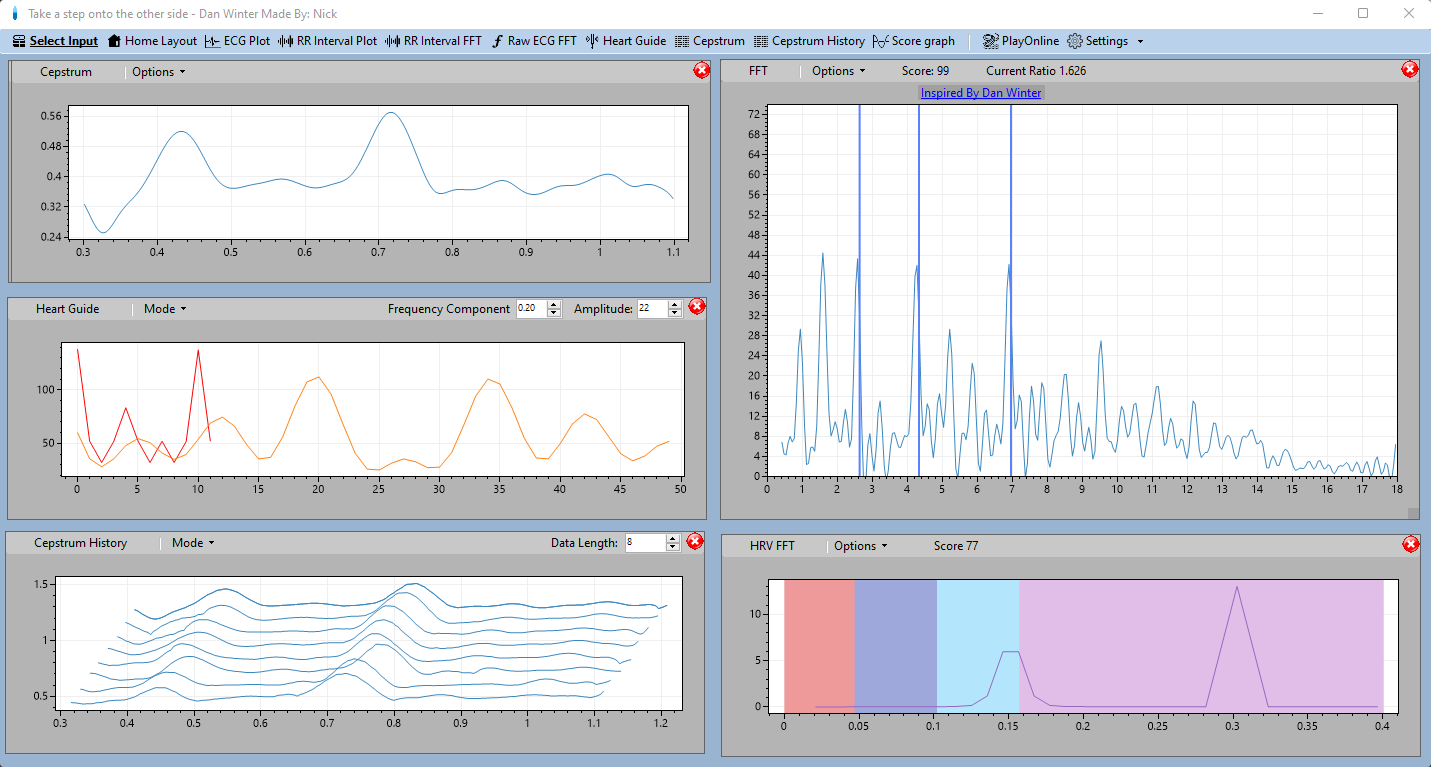Open the Select Input toolbar item

(56, 41)
